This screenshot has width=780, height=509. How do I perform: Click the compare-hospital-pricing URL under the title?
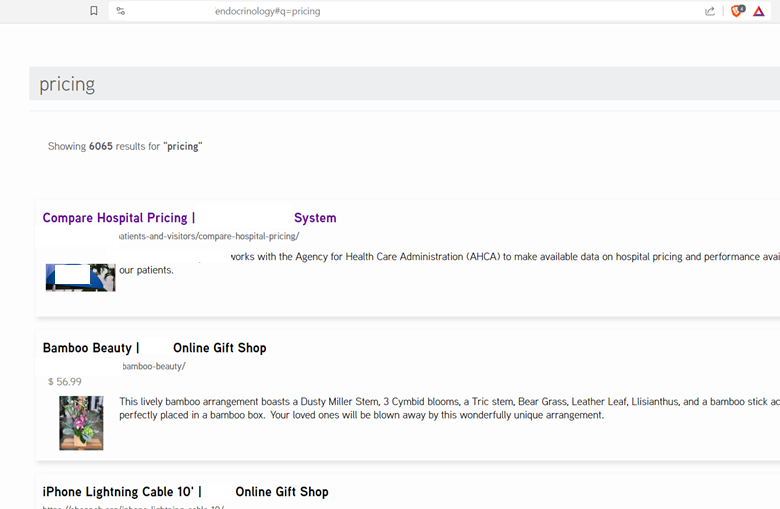pos(208,237)
